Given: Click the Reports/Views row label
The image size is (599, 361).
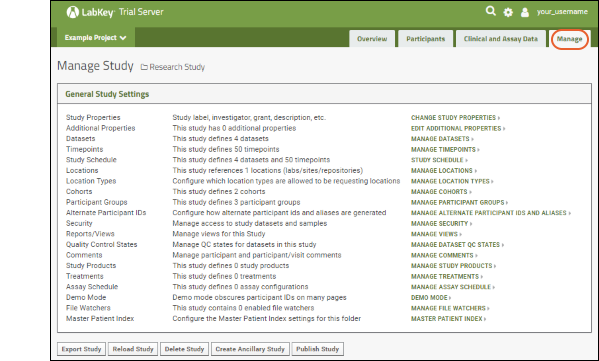Looking at the screenshot, I should coord(90,234).
